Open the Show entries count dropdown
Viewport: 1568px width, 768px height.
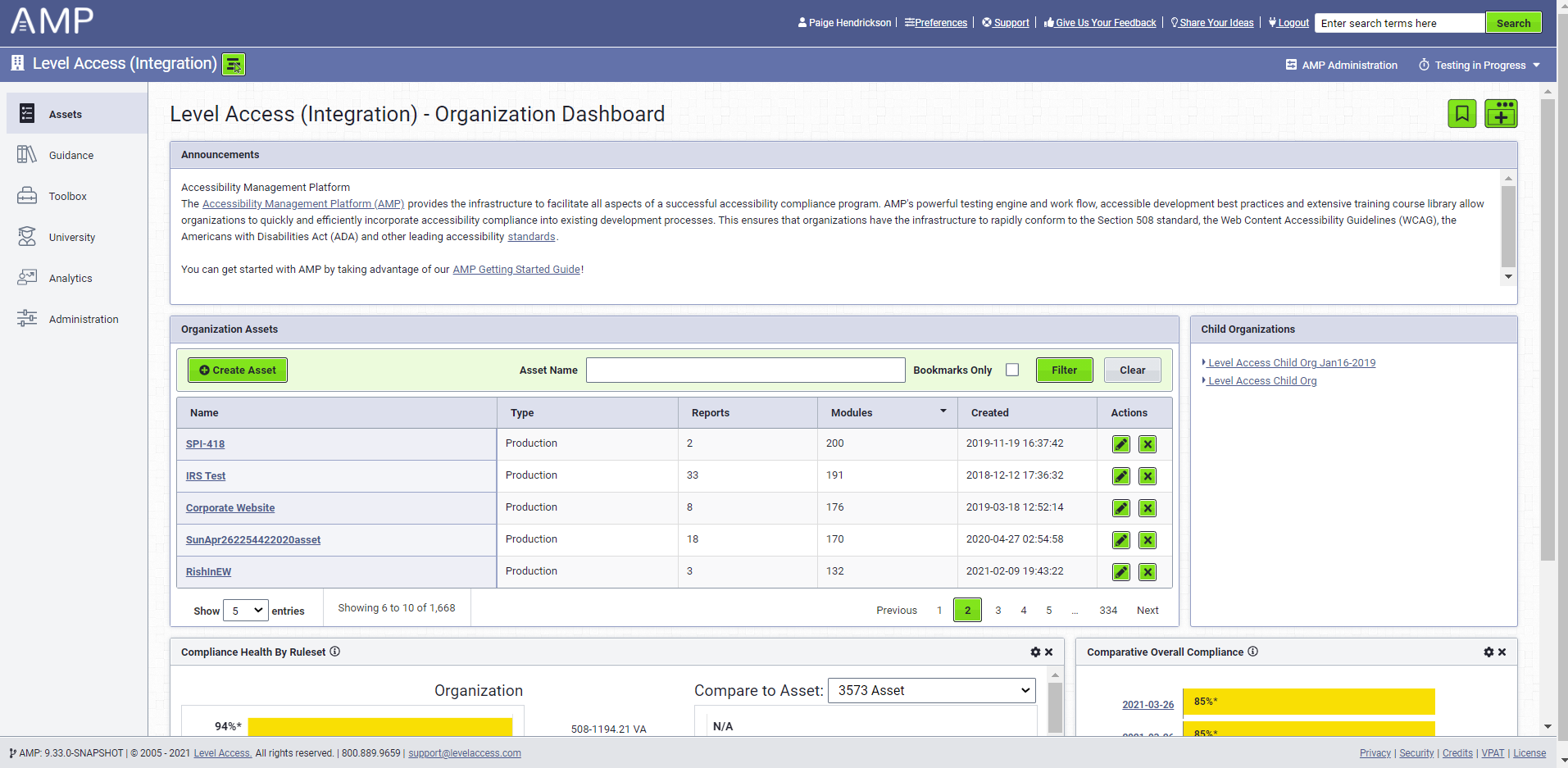tap(246, 611)
